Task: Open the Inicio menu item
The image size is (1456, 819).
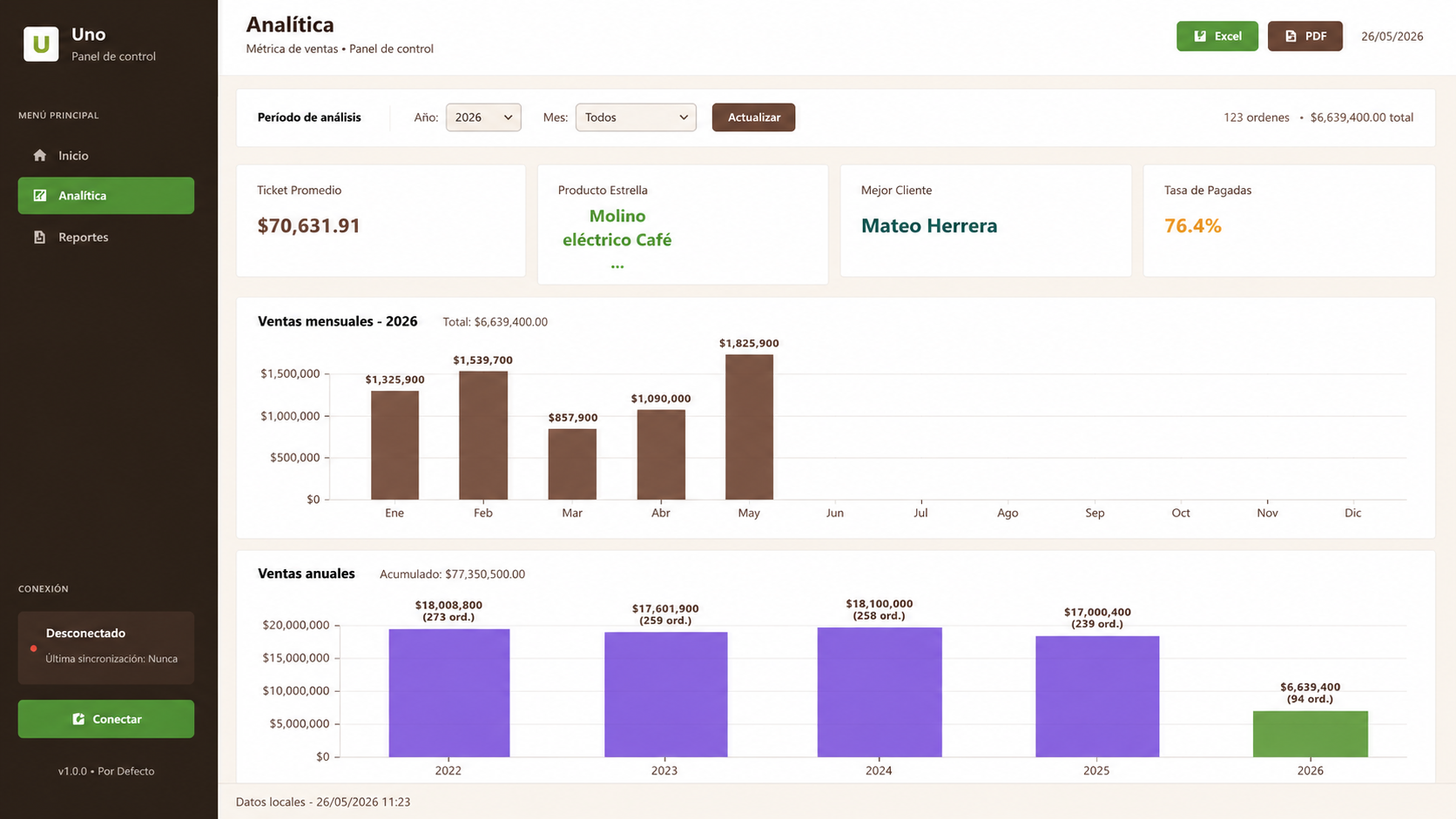Action: [106, 155]
